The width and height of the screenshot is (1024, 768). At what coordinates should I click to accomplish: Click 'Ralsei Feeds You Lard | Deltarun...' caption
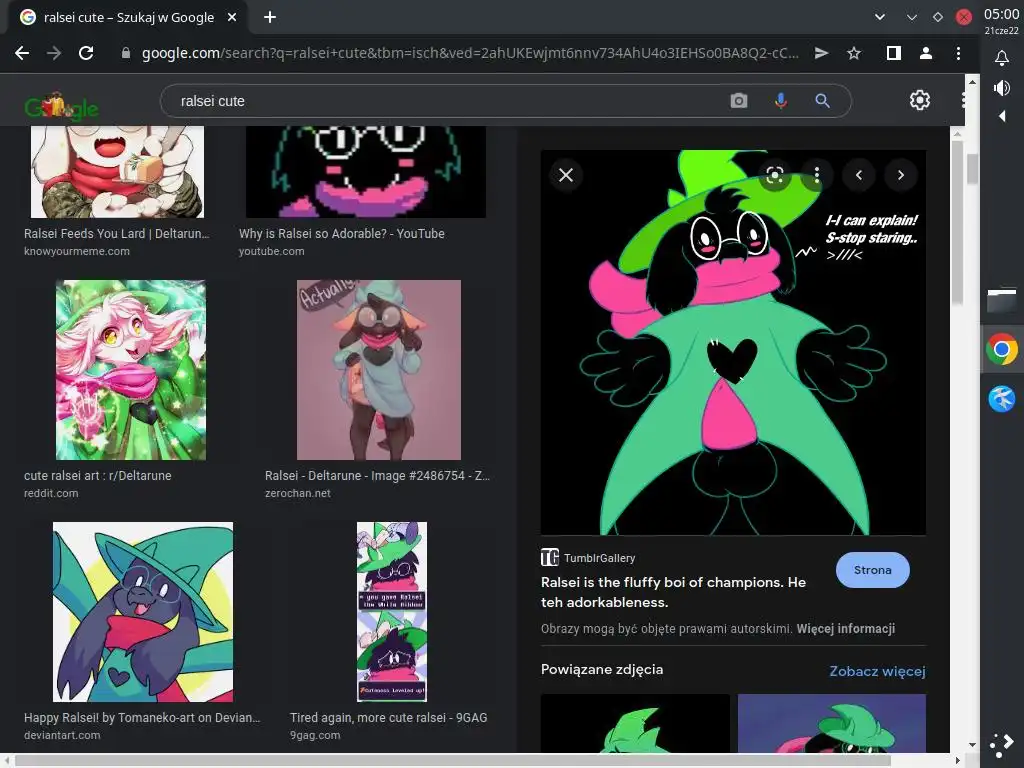(x=117, y=234)
